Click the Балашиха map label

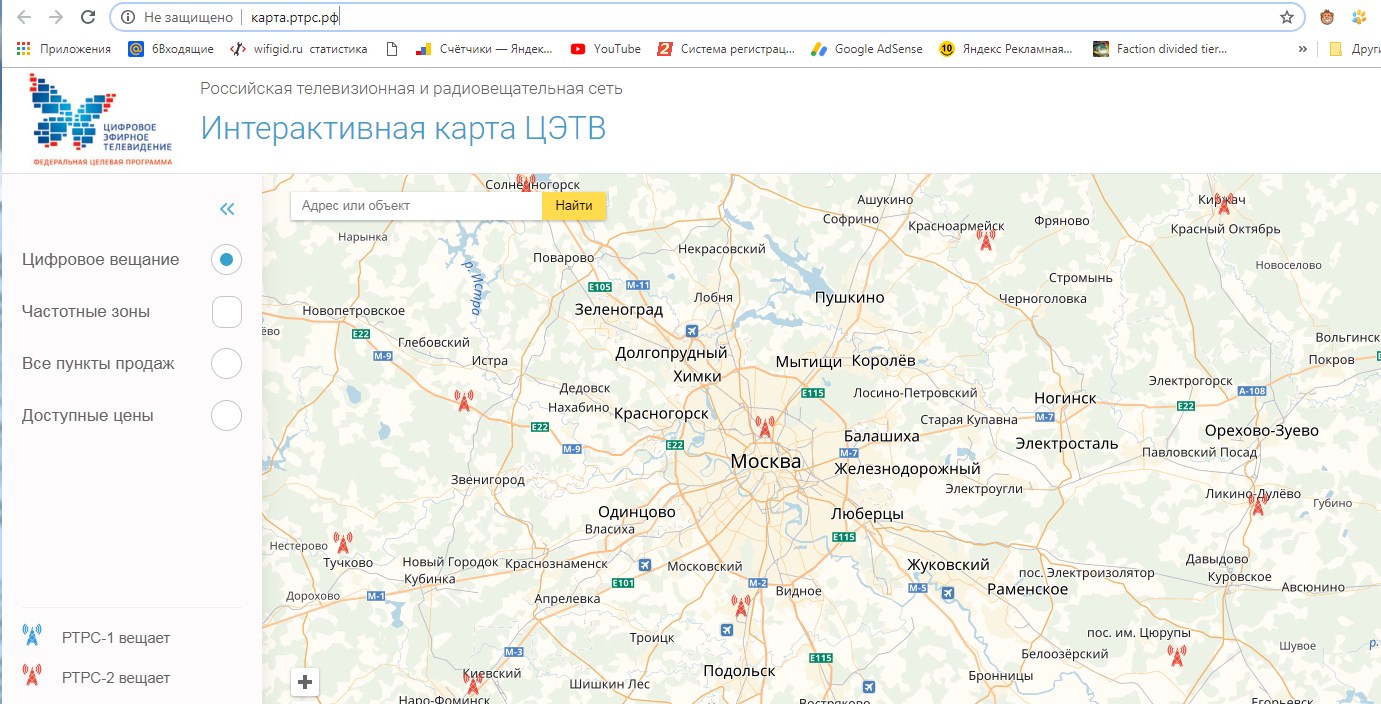[x=882, y=437]
